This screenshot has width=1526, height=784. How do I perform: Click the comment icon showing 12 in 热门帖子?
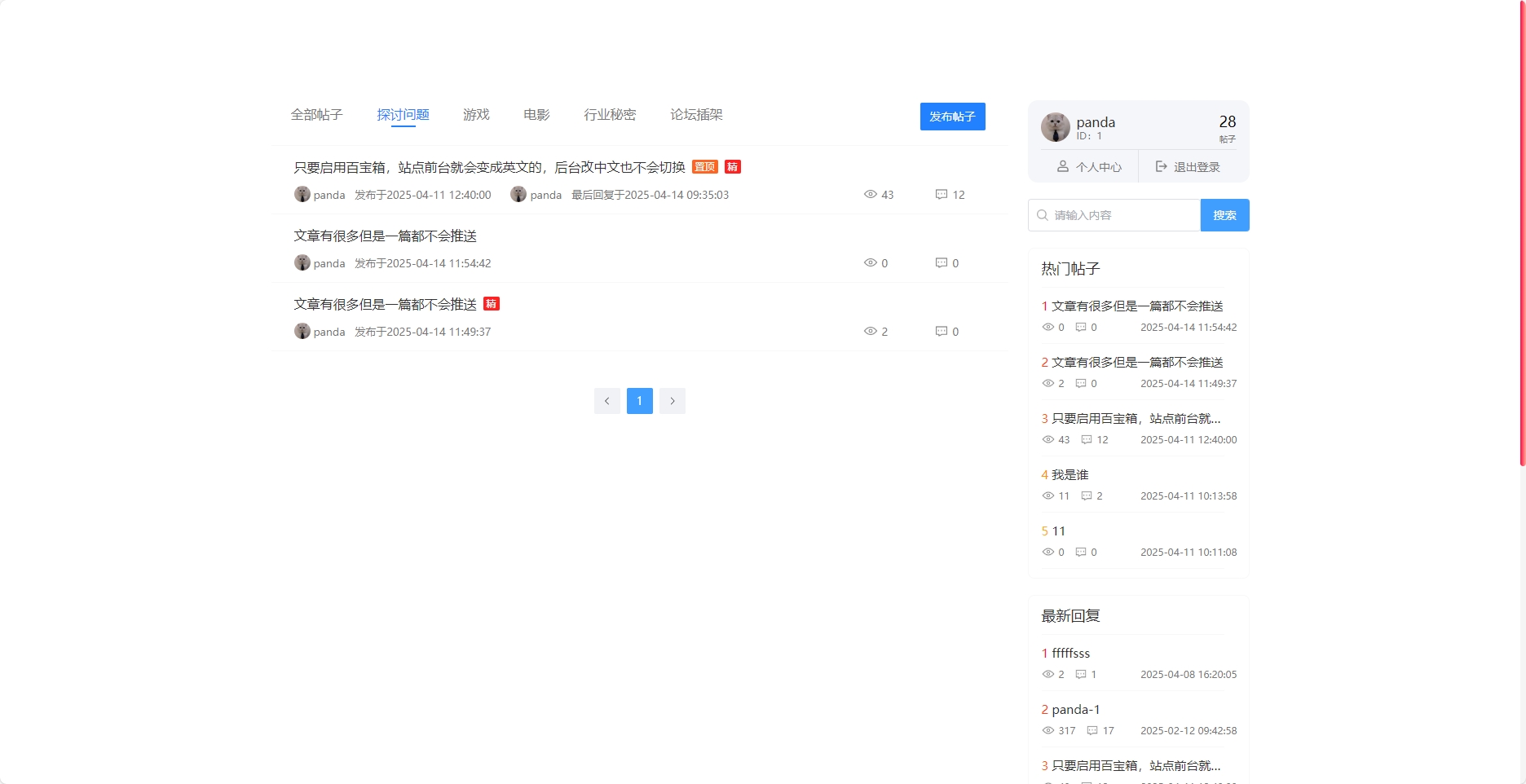point(1087,439)
